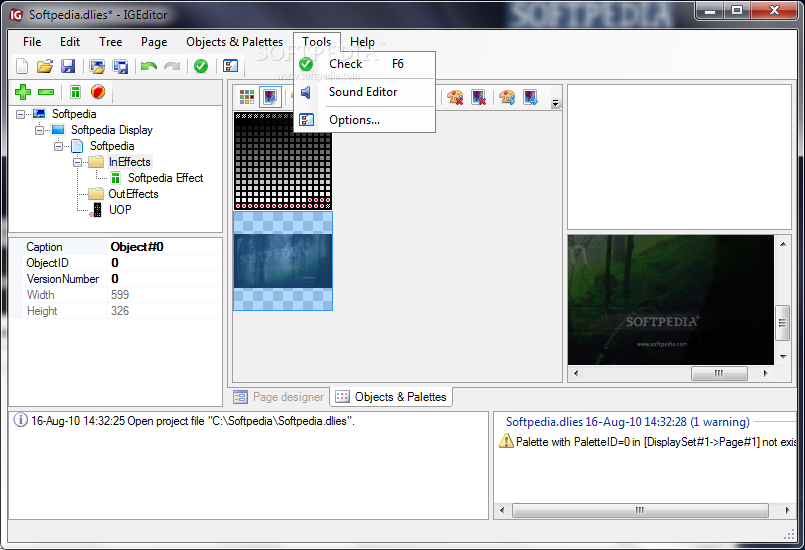
Task: Click the export object icon
Action: pos(530,97)
